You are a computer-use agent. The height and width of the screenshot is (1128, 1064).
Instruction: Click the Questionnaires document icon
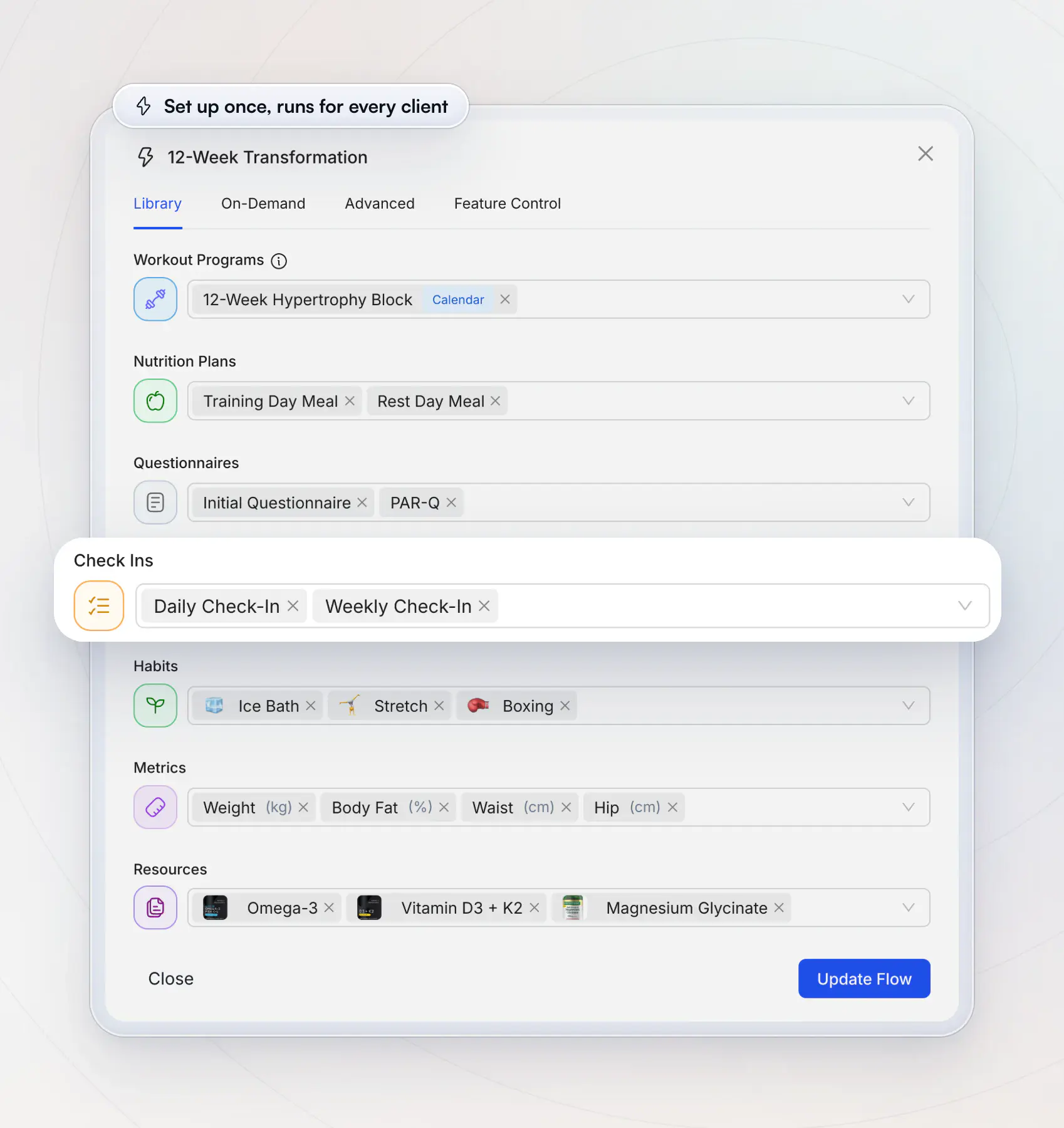click(155, 503)
